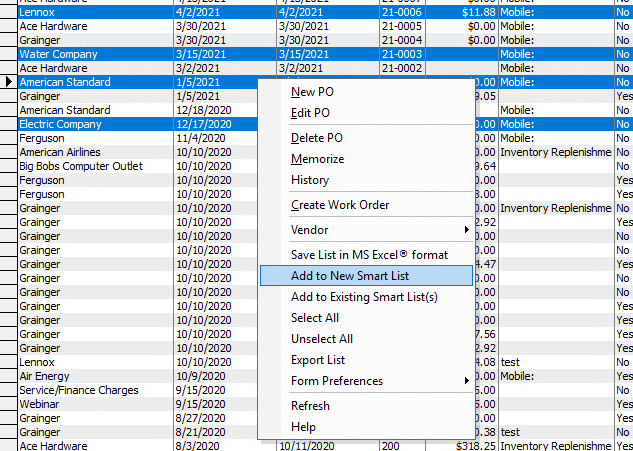Click PO number 21-0002 cell
The height and width of the screenshot is (451, 633).
coord(402,68)
